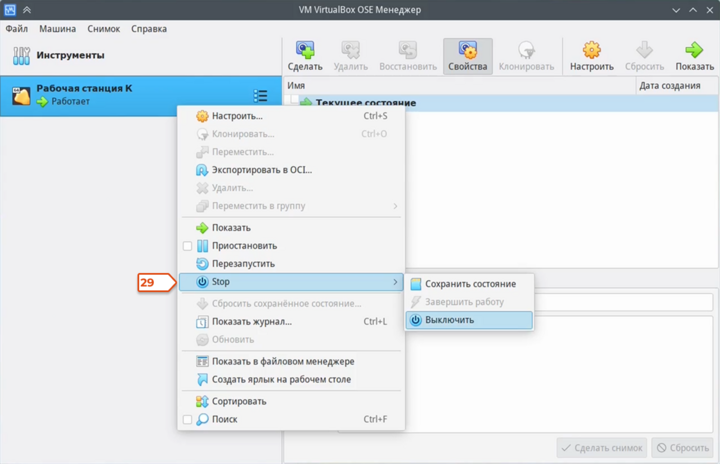Image resolution: width=720 pixels, height=464 pixels.
Task: Open Показать журнал... from context menu
Action: click(292, 322)
